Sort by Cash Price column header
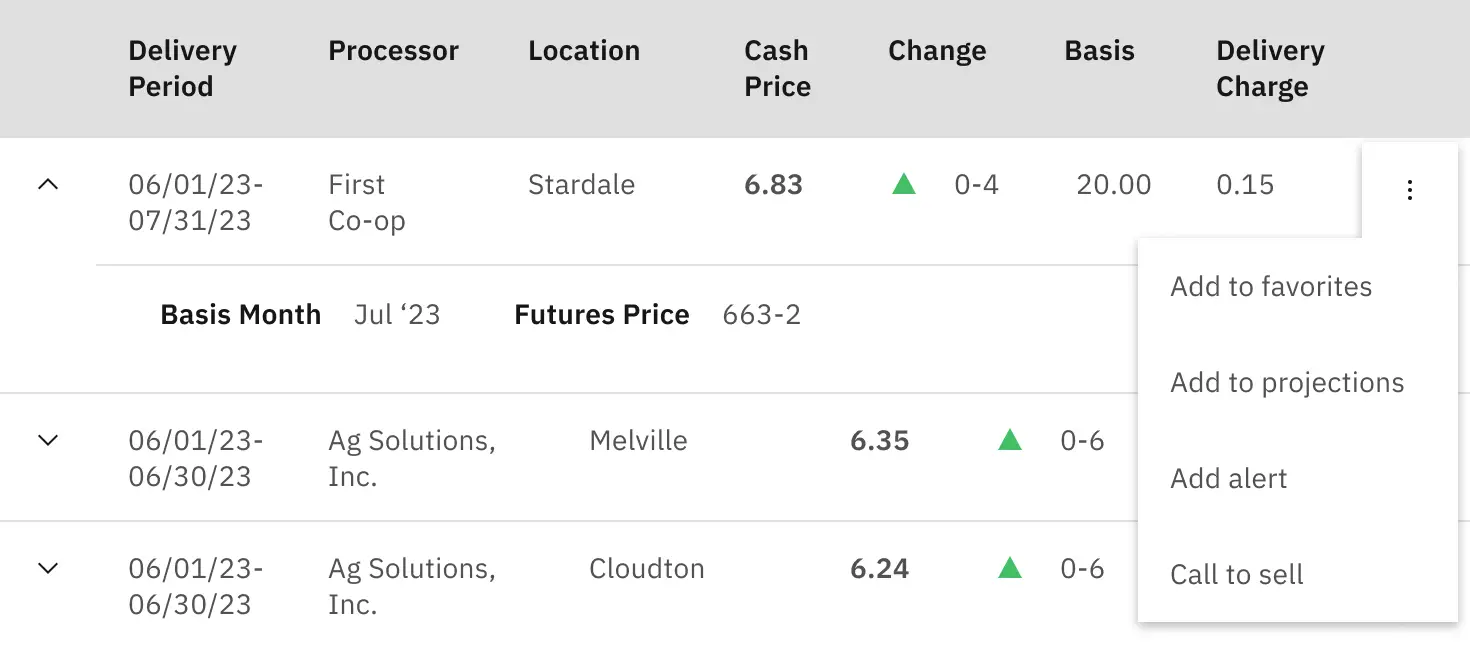Screen dimensions: 1470x649 pyautogui.click(x=777, y=68)
